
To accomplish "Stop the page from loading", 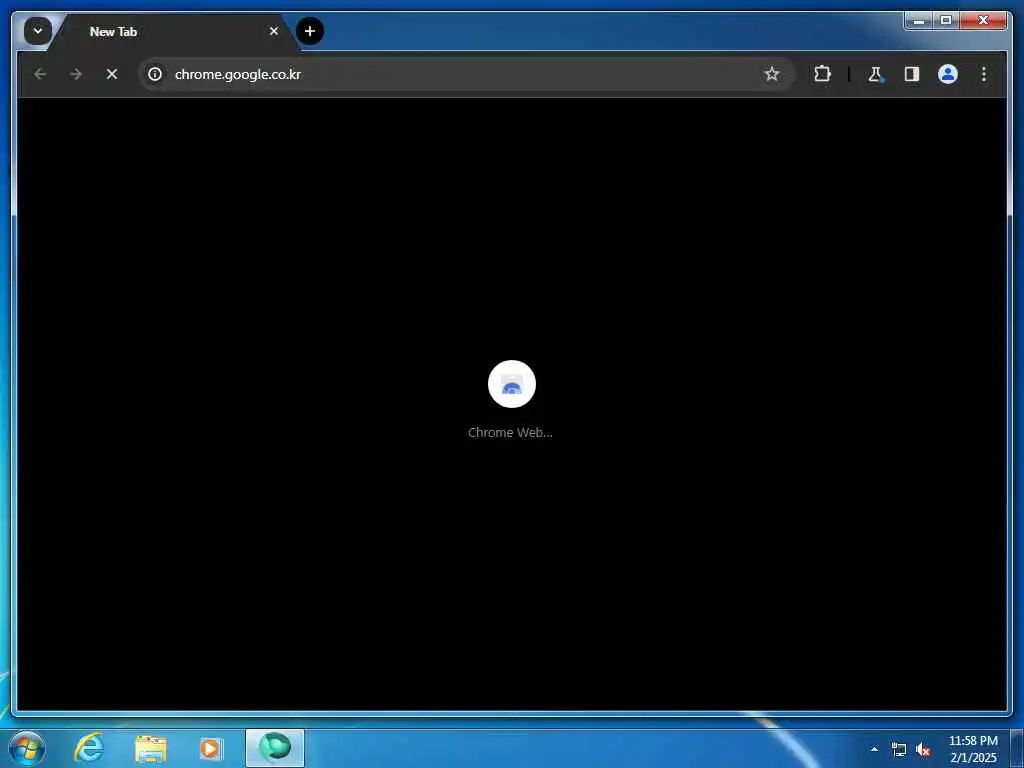I will [112, 74].
